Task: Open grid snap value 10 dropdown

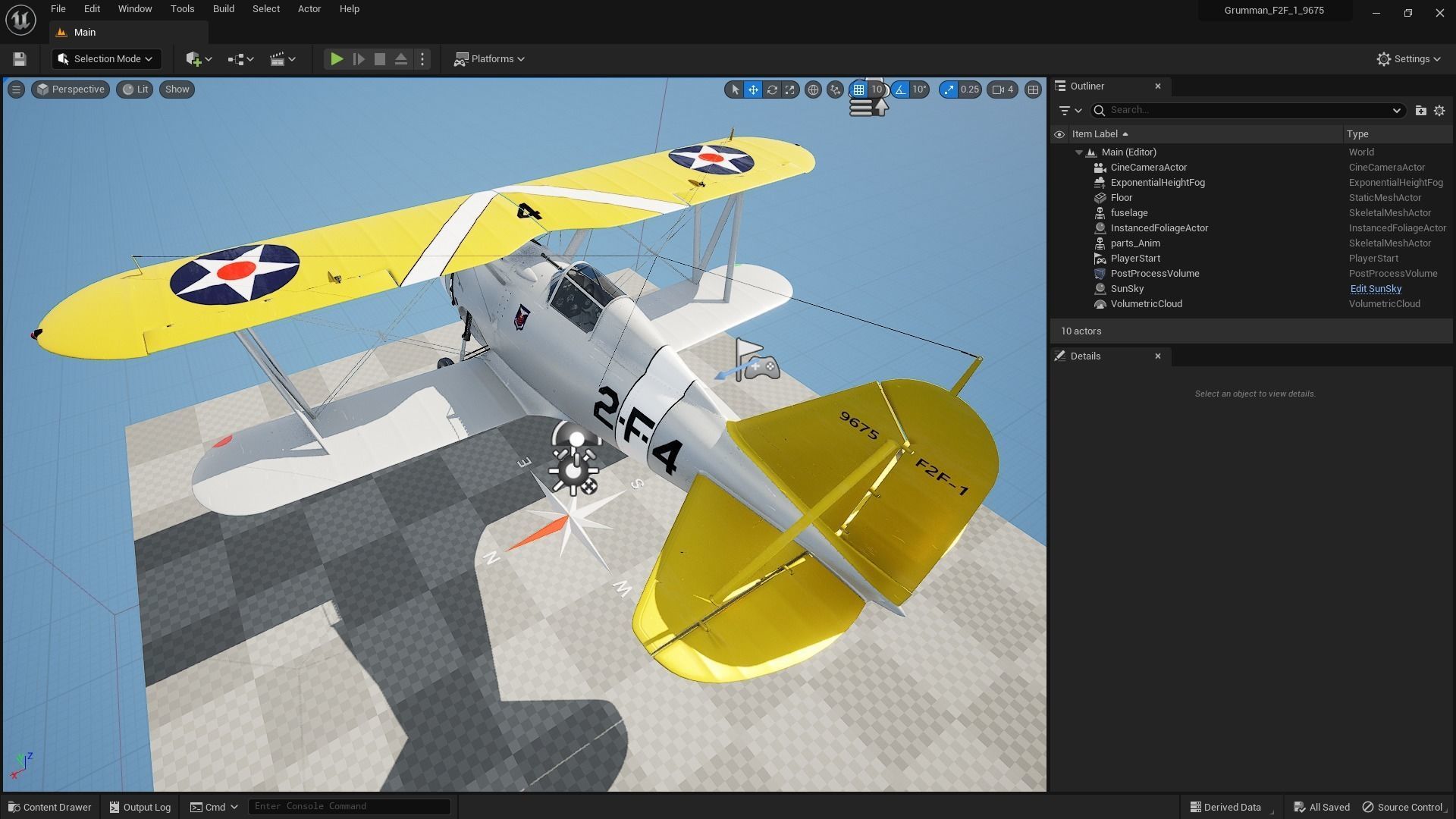Action: click(877, 89)
